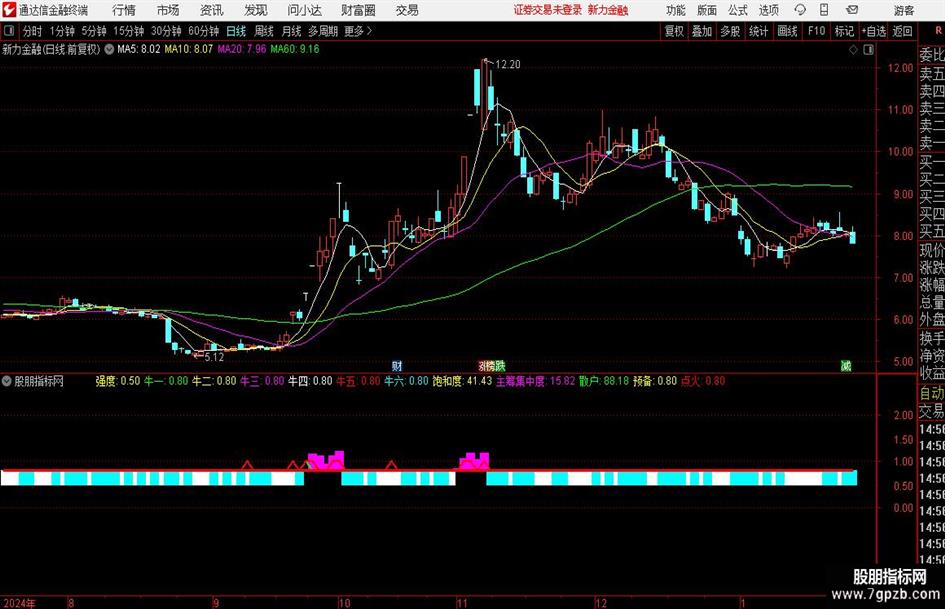Click the 点火: 0.80 indicator value

pos(703,381)
